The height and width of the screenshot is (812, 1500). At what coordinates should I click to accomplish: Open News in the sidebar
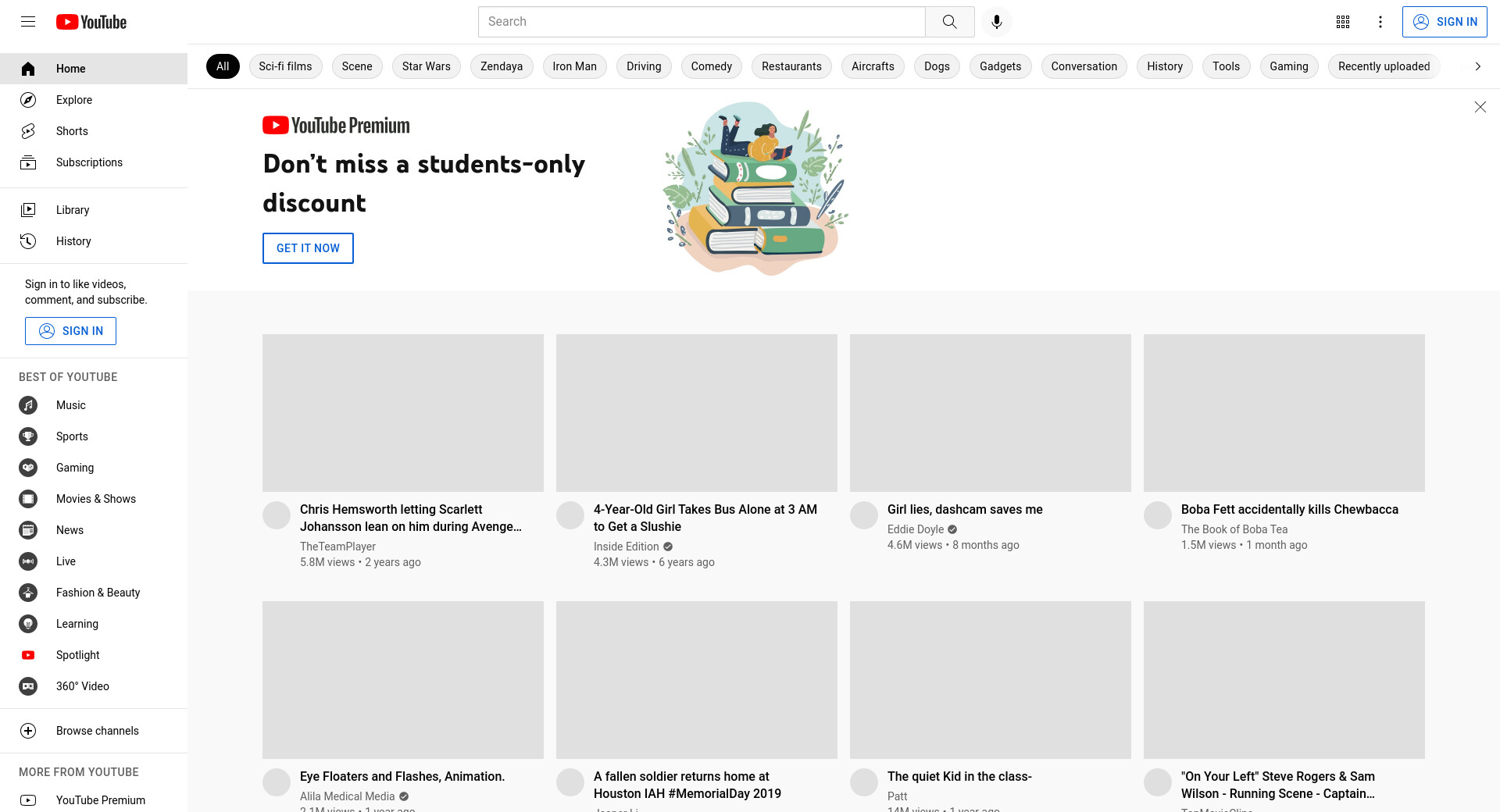tap(94, 530)
